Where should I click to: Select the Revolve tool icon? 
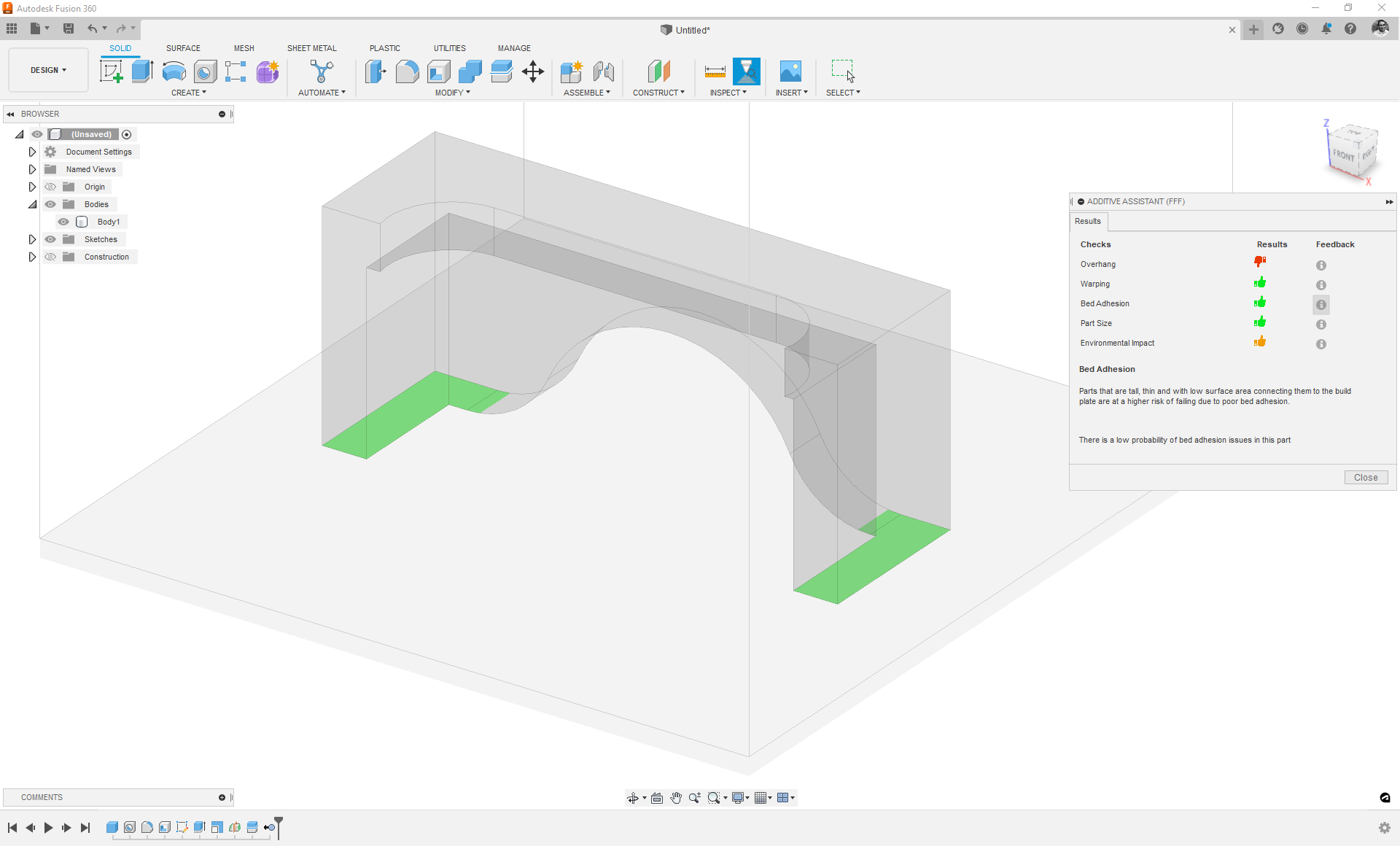(x=174, y=71)
